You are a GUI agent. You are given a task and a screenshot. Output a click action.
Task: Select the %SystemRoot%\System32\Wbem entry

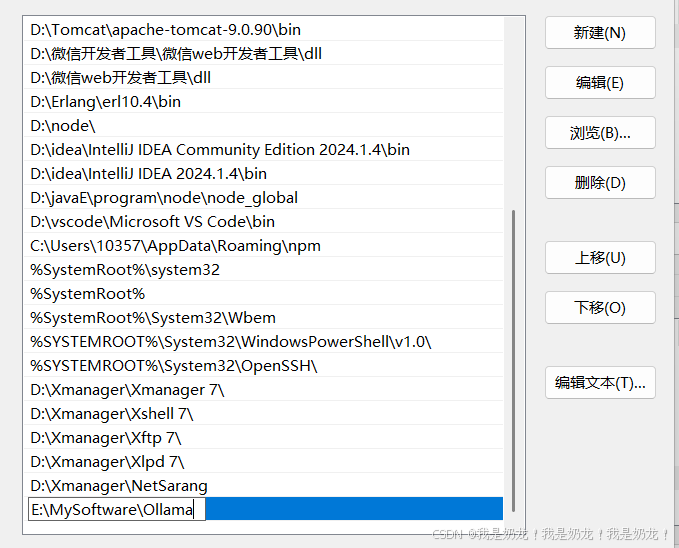click(x=263, y=318)
